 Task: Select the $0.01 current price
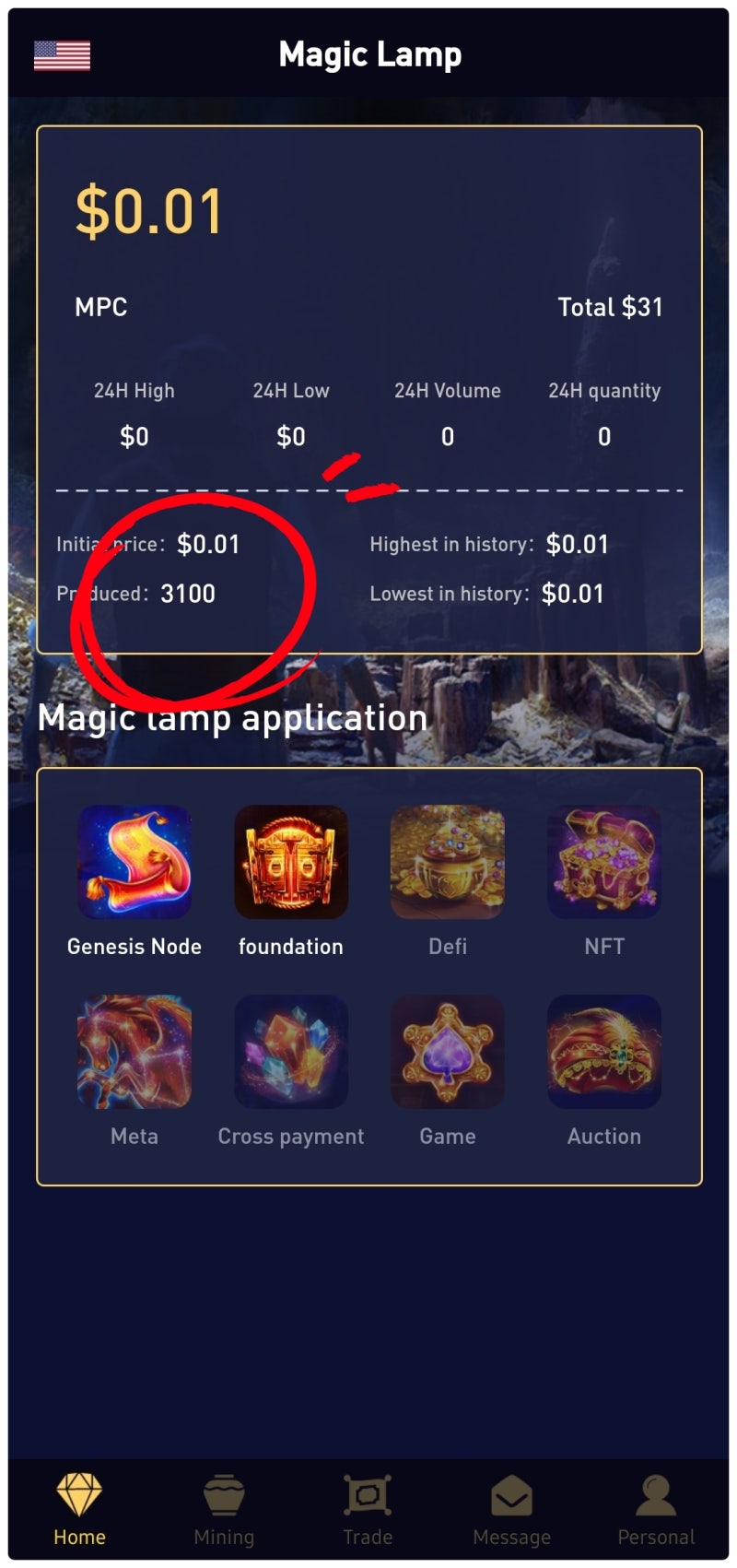click(x=149, y=211)
